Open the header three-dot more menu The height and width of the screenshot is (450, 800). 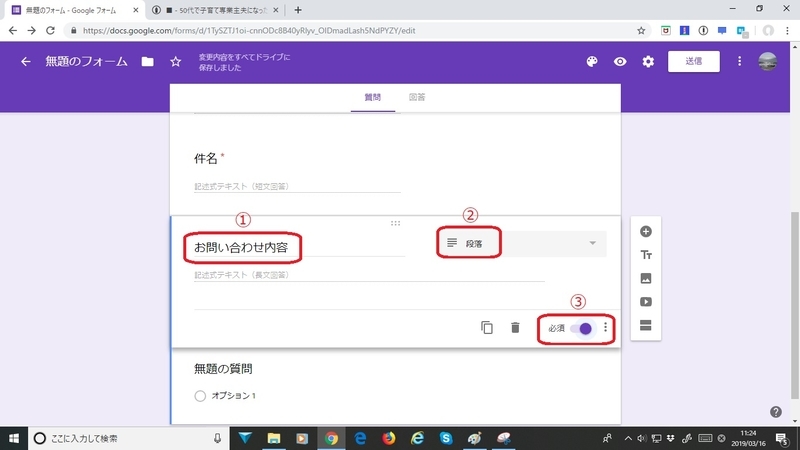tap(739, 62)
